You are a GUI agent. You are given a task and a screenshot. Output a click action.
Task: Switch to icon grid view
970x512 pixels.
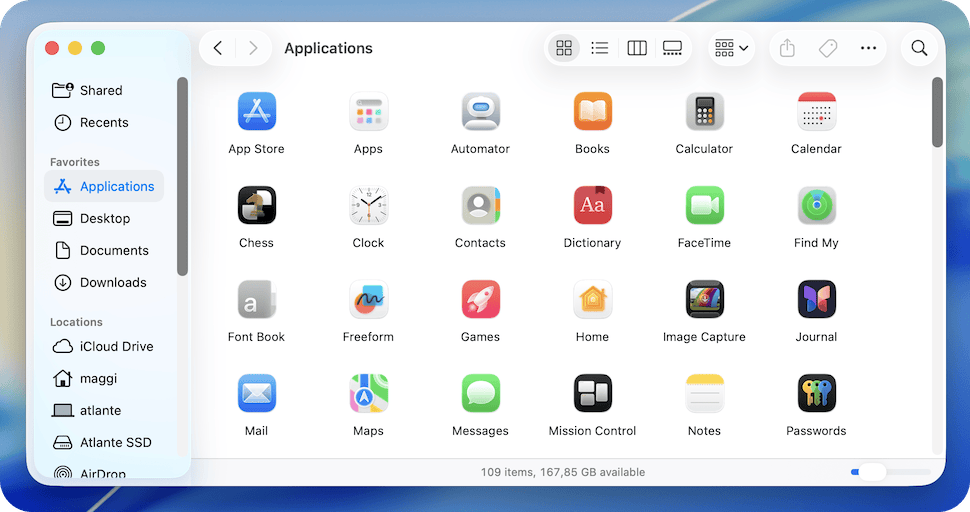coord(564,48)
